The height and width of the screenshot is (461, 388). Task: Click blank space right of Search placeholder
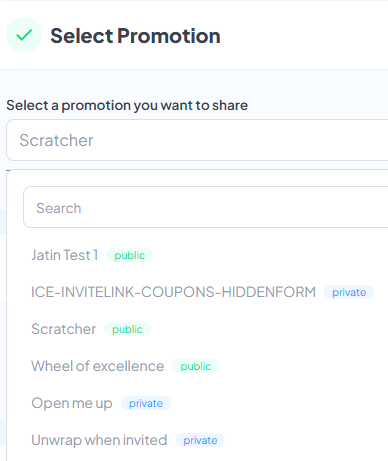tap(233, 208)
